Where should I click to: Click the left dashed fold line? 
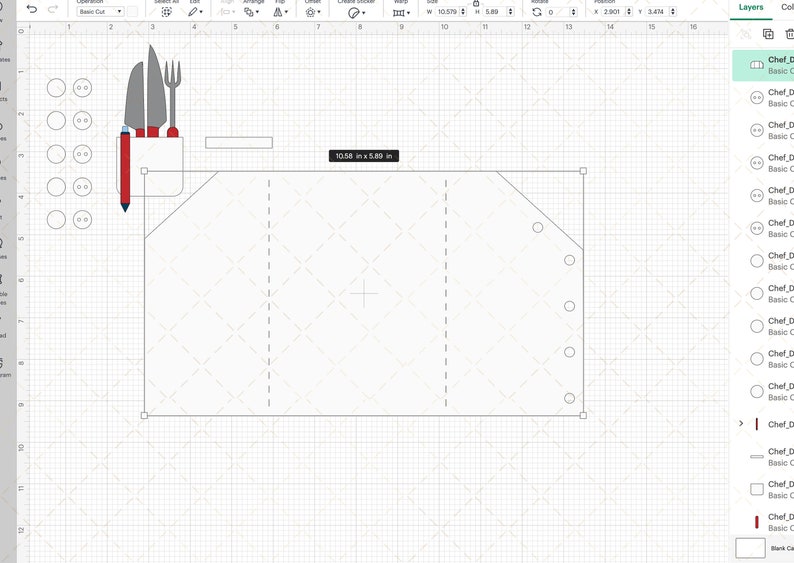point(269,293)
